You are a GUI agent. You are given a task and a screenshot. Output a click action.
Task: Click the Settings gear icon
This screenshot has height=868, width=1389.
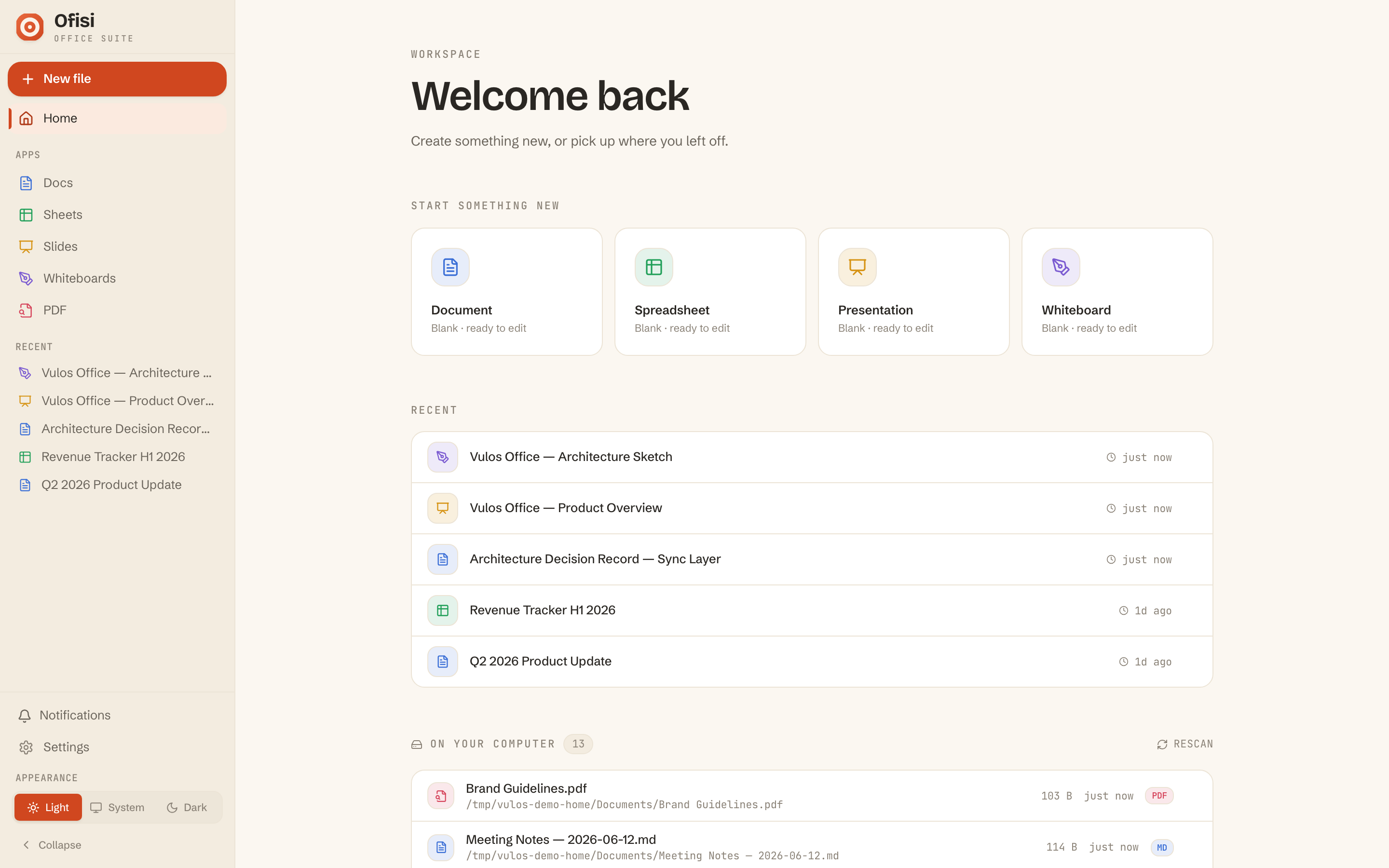point(26,747)
